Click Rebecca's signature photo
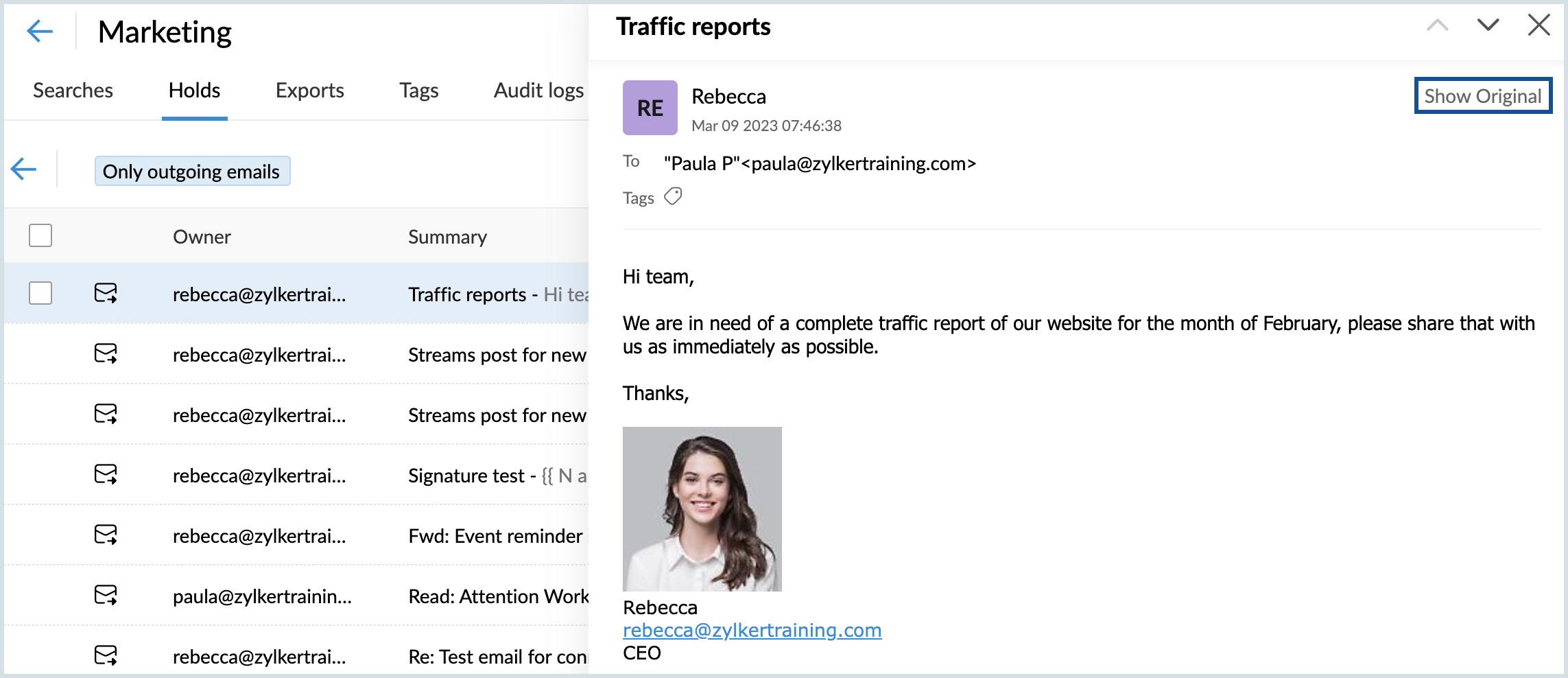This screenshot has height=678, width=1568. pos(702,508)
